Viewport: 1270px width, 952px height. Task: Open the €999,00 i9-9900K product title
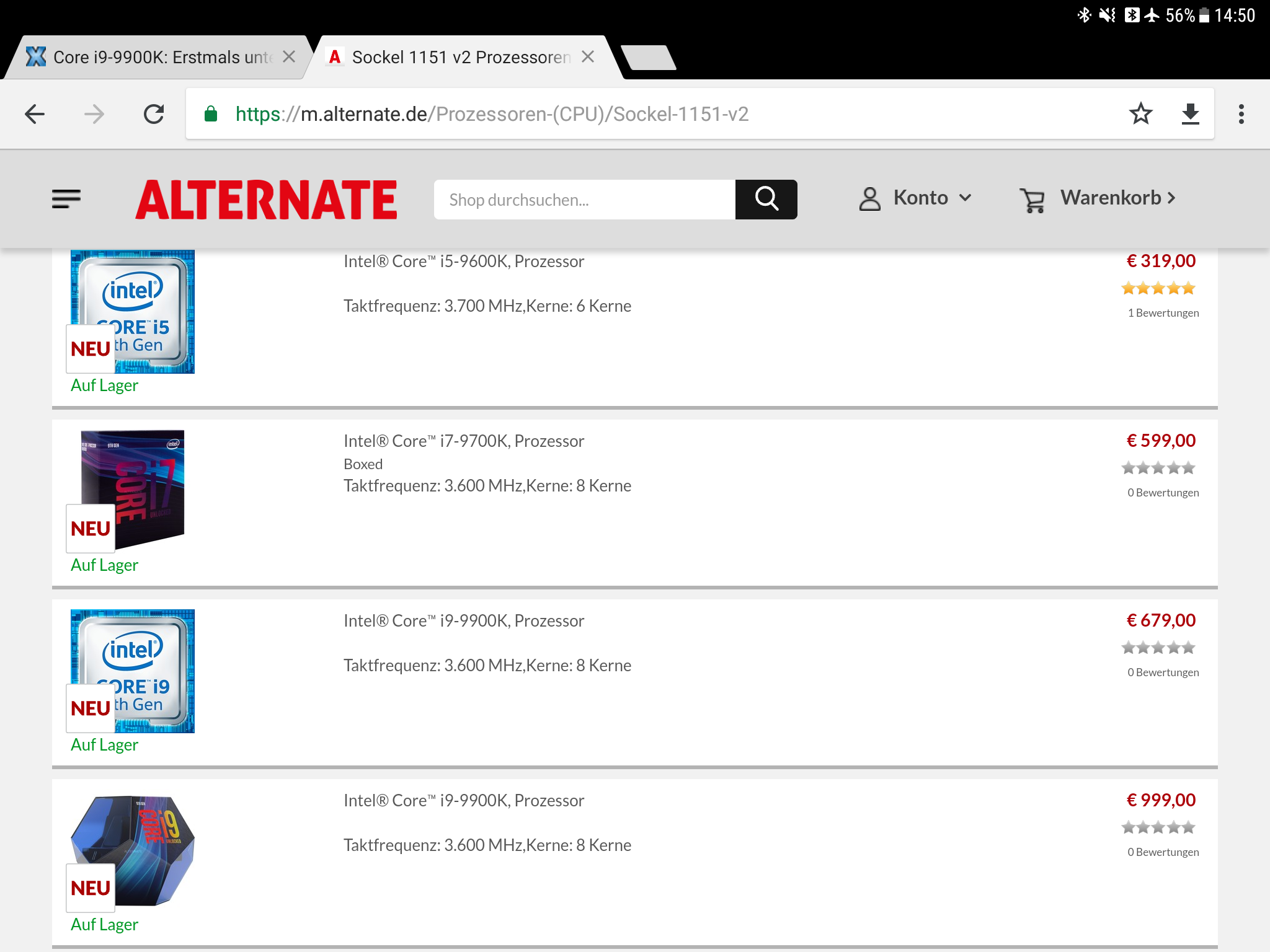[464, 801]
